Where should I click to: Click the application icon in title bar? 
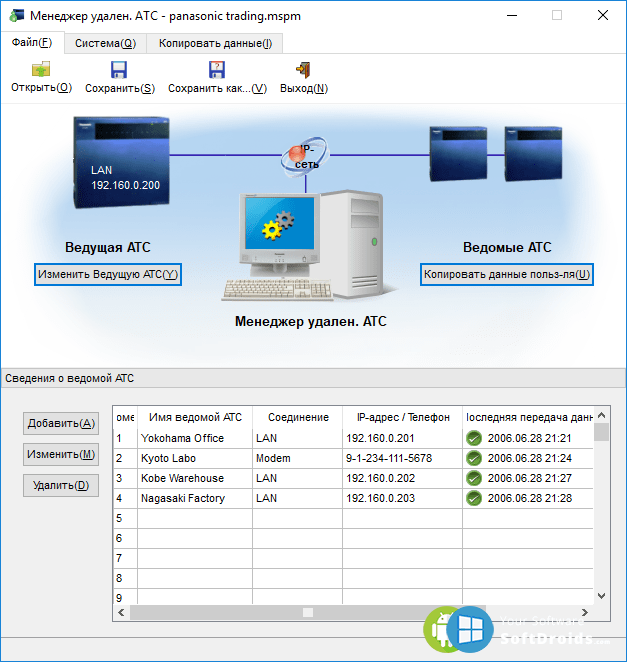(17, 16)
